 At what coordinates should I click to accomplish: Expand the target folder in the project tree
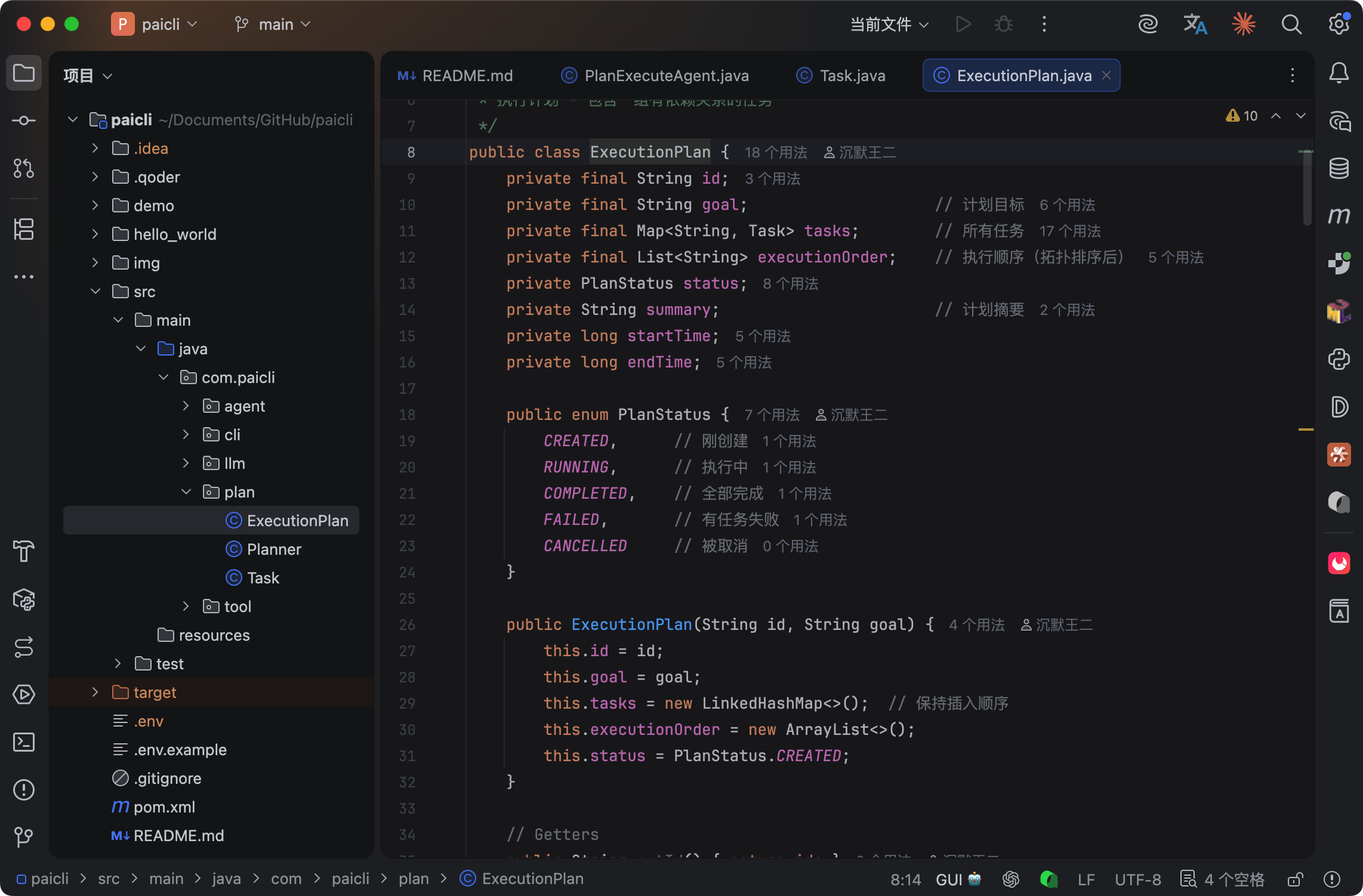point(95,692)
